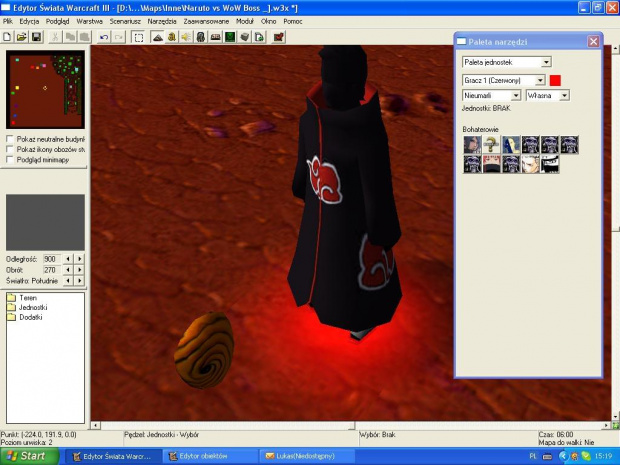Click the Cut scissors toolbar icon
The width and height of the screenshot is (620, 465).
tap(55, 37)
